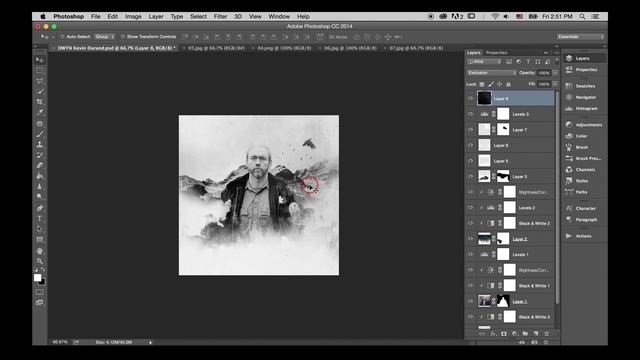The width and height of the screenshot is (640, 360).
Task: Hide the Layer 7 visibility eye
Action: pyautogui.click(x=470, y=129)
